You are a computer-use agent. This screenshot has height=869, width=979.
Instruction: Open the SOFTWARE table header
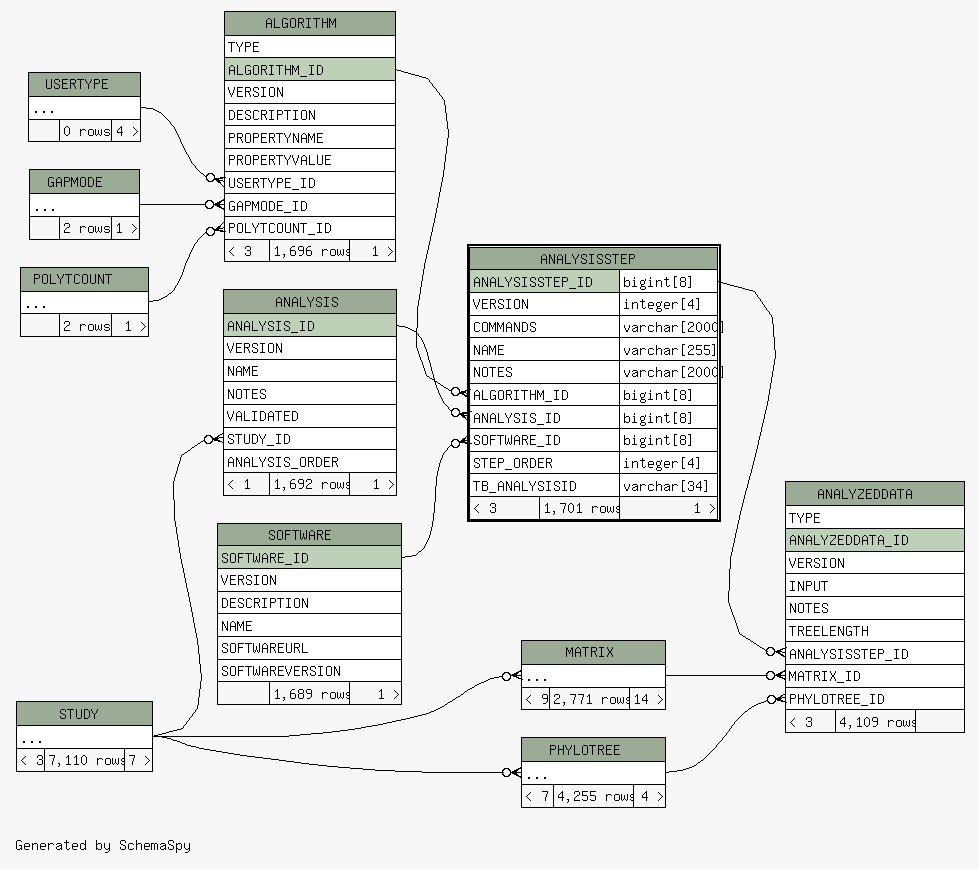click(309, 535)
